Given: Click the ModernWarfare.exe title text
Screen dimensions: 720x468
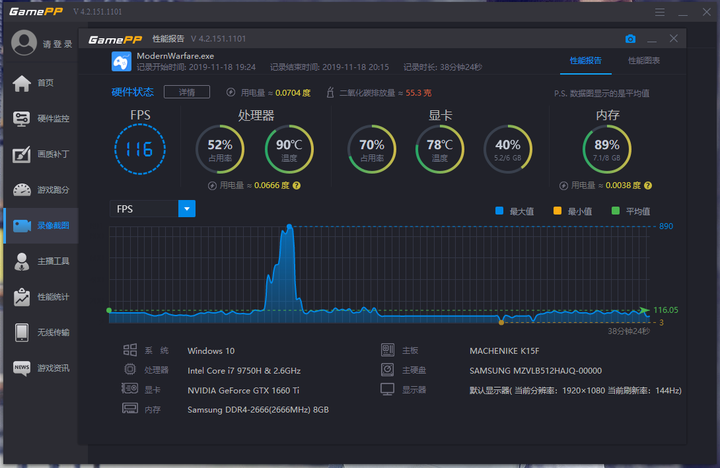Looking at the screenshot, I should pyautogui.click(x=175, y=56).
